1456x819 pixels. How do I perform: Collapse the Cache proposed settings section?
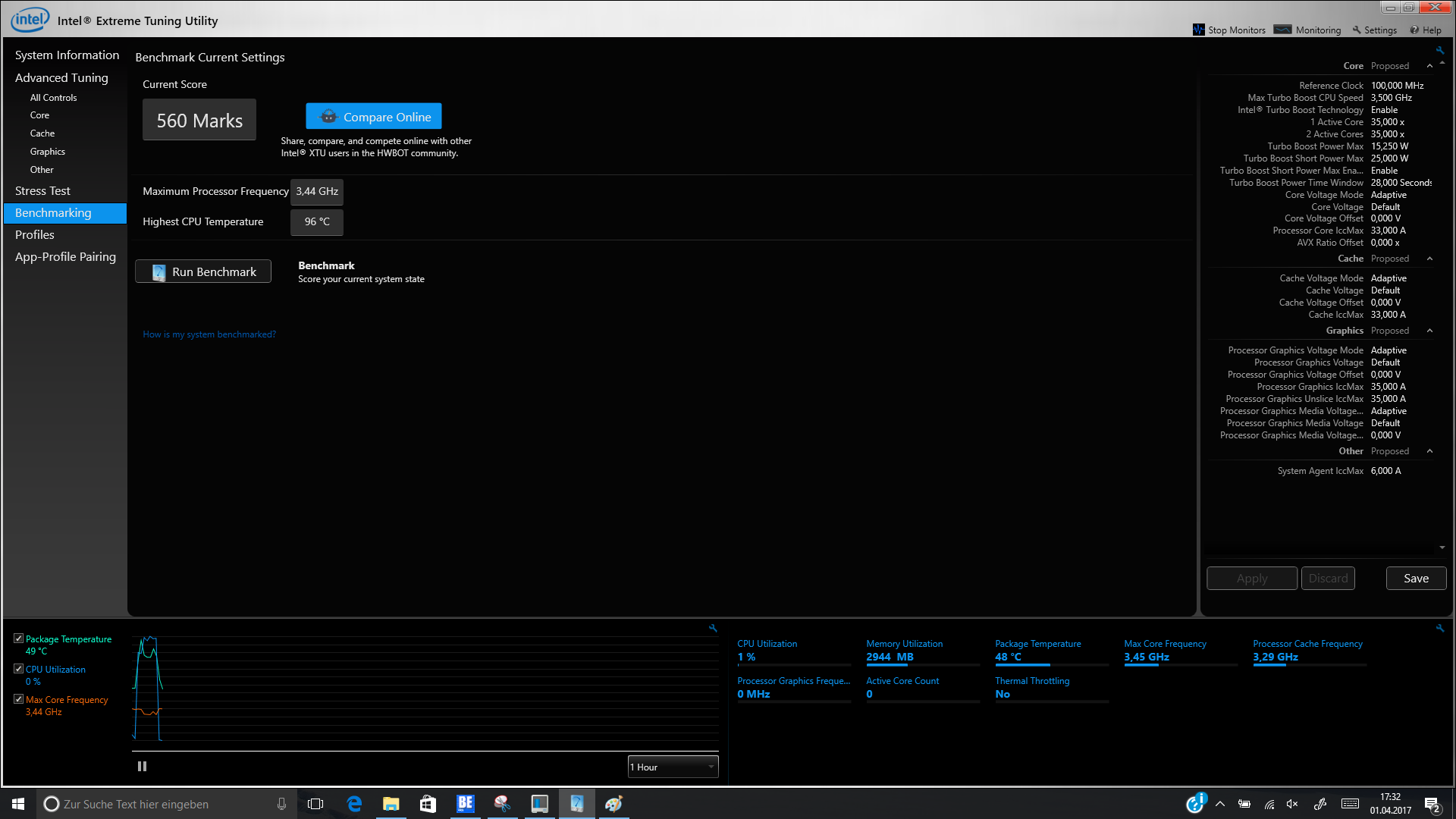1429,259
